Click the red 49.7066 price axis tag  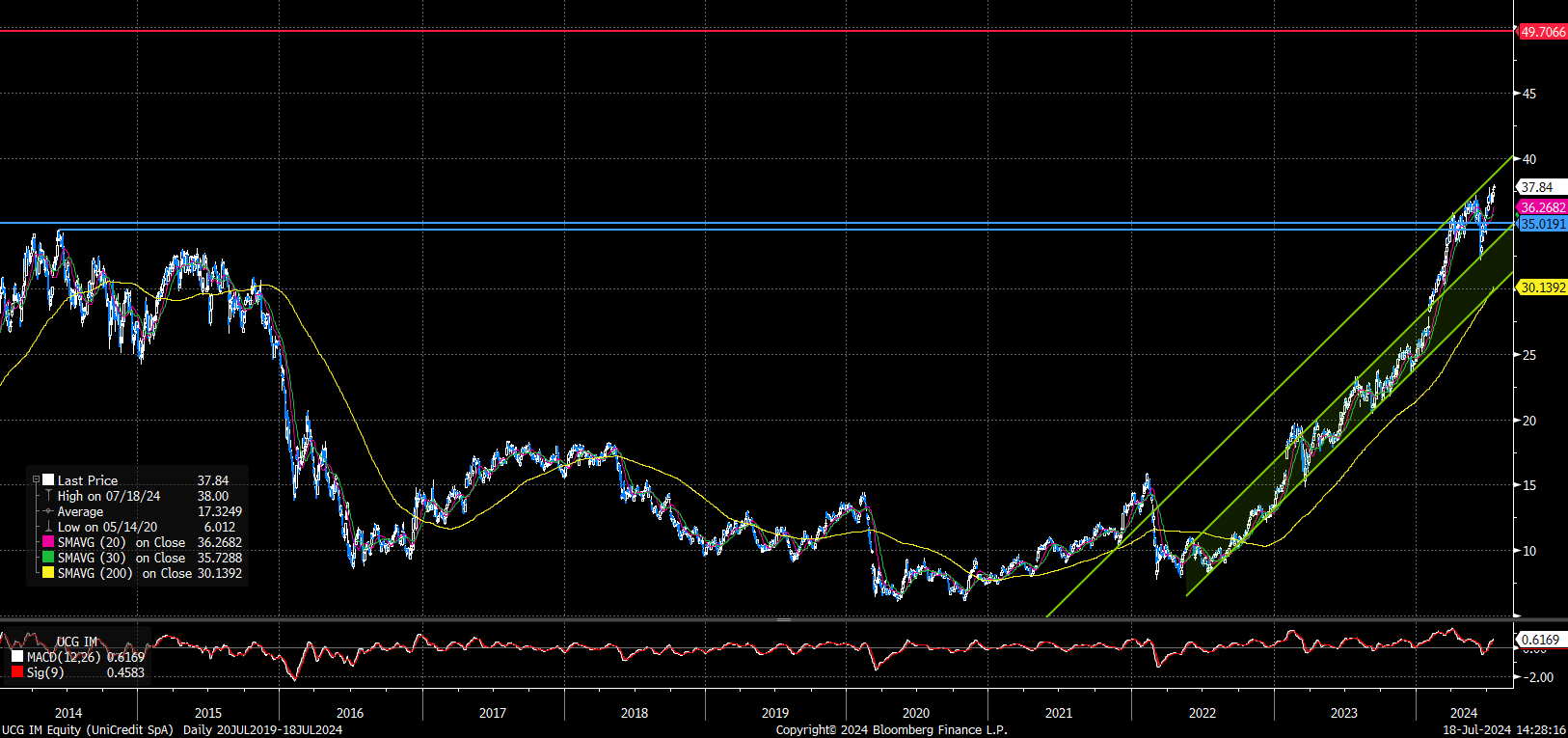click(x=1543, y=32)
